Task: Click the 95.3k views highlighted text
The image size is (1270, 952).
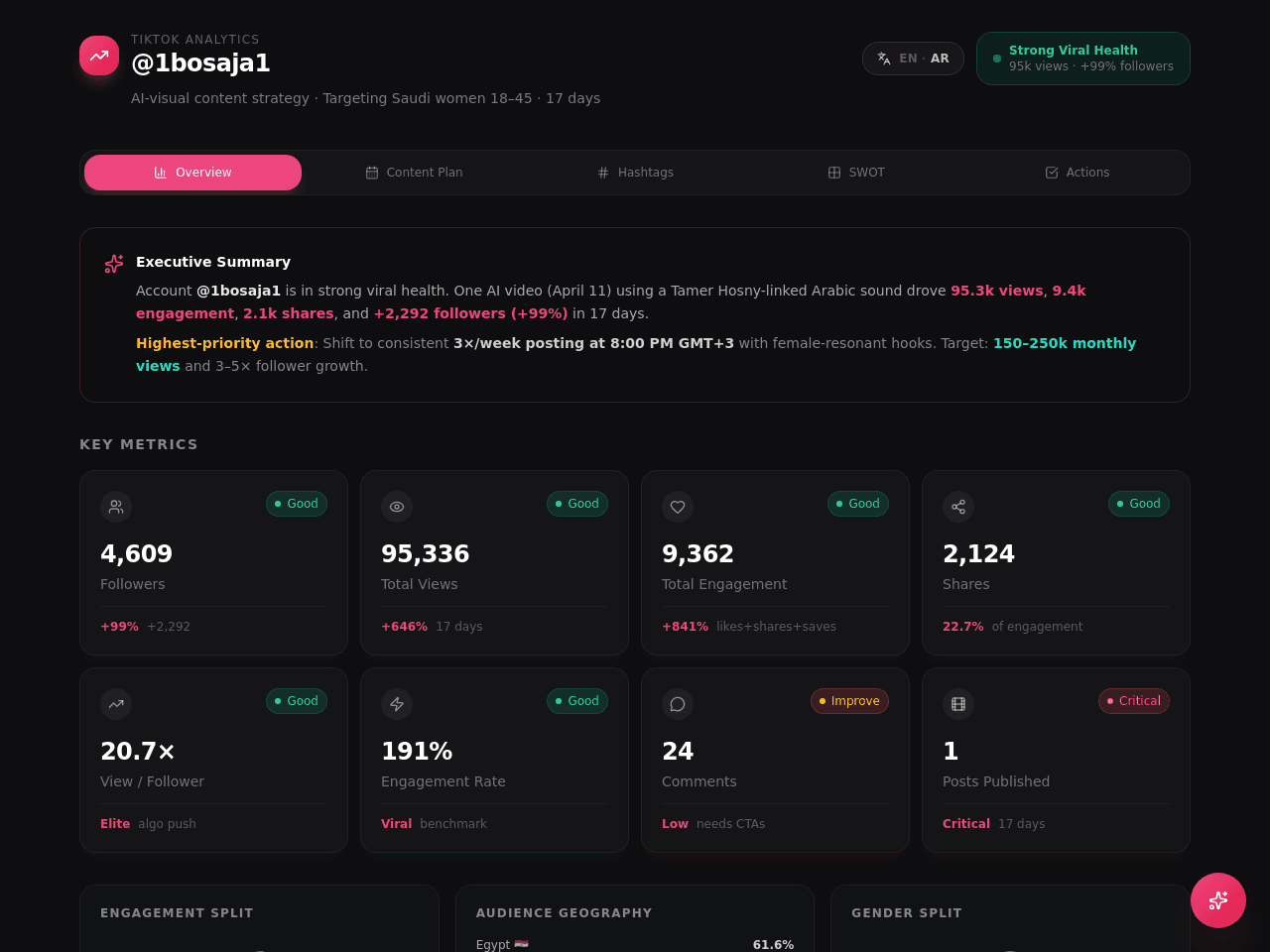Action: coord(996,291)
